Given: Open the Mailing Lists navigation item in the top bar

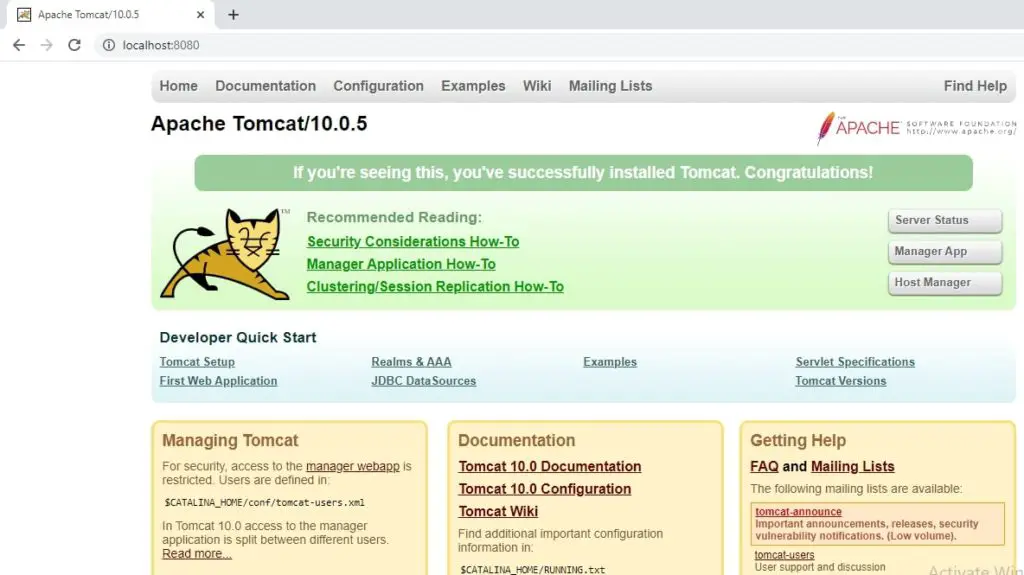Looking at the screenshot, I should tap(610, 86).
